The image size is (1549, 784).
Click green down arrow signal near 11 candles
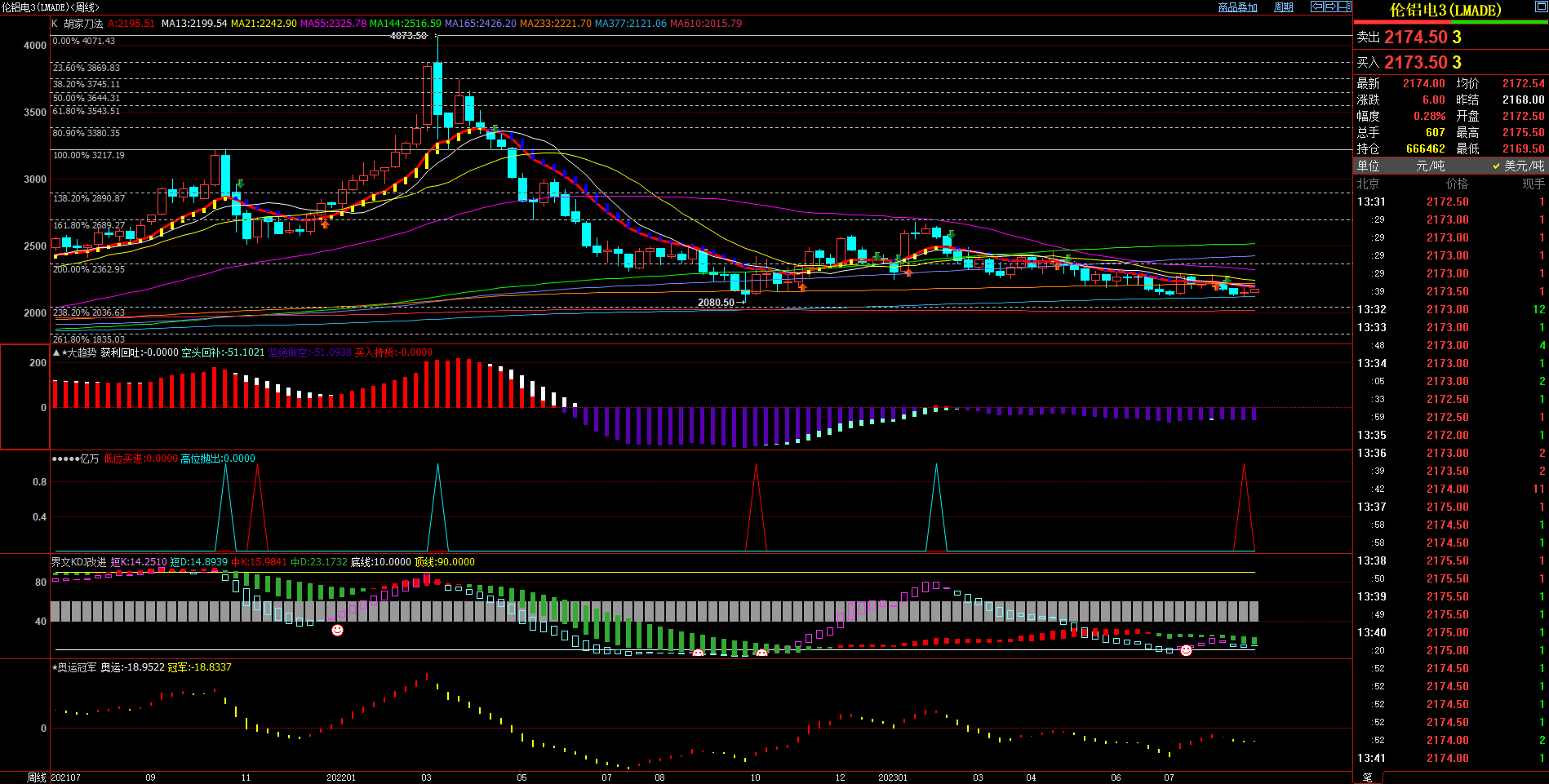(240, 184)
